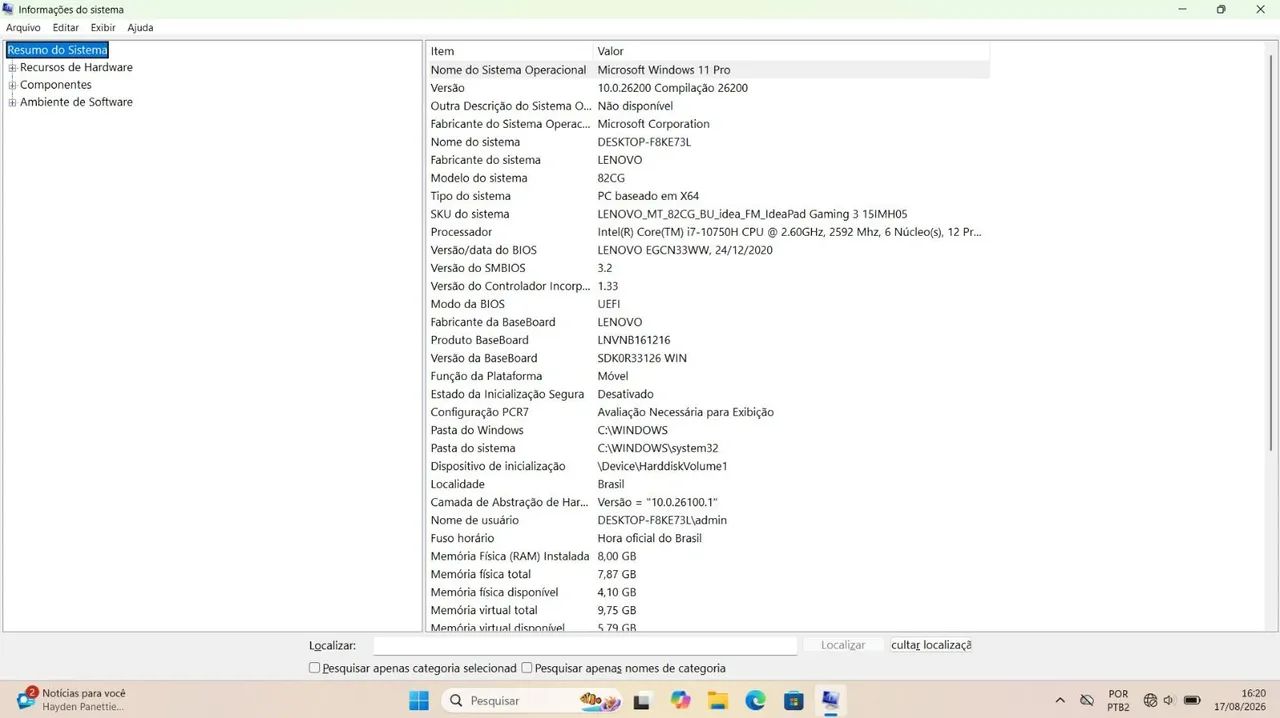Select the Função da Plataforma row

[708, 376]
